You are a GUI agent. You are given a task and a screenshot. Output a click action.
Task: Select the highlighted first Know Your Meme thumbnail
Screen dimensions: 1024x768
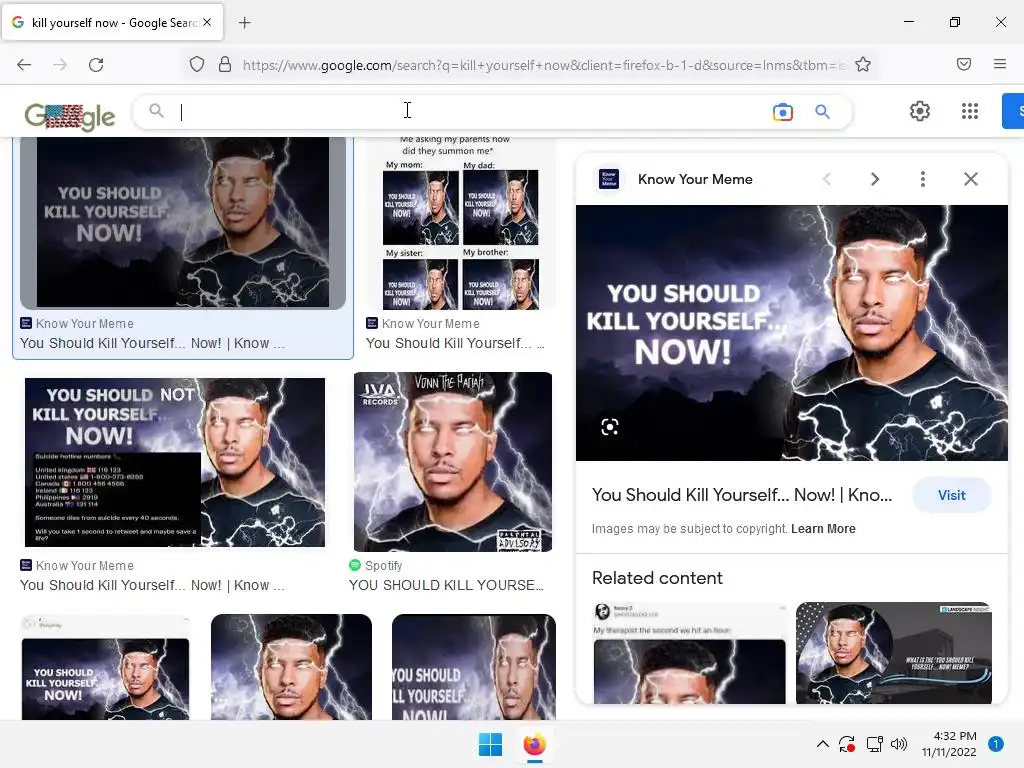(x=183, y=222)
